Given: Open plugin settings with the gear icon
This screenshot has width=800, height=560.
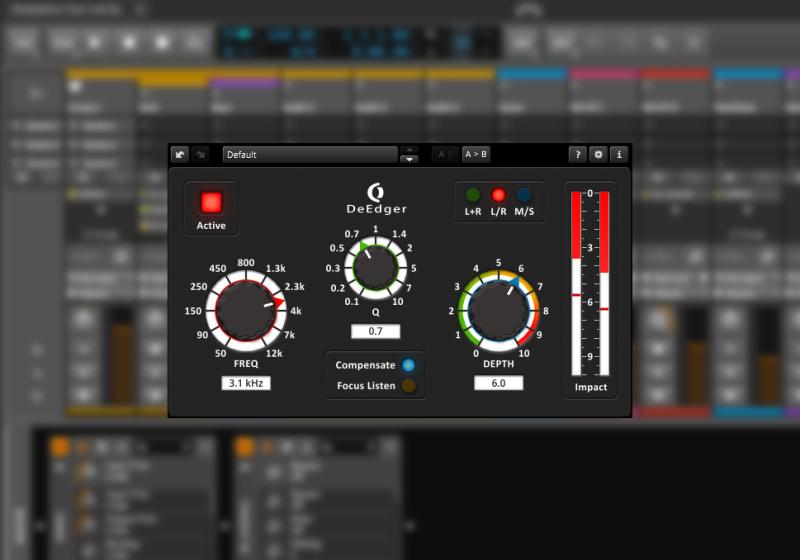Looking at the screenshot, I should coord(598,154).
